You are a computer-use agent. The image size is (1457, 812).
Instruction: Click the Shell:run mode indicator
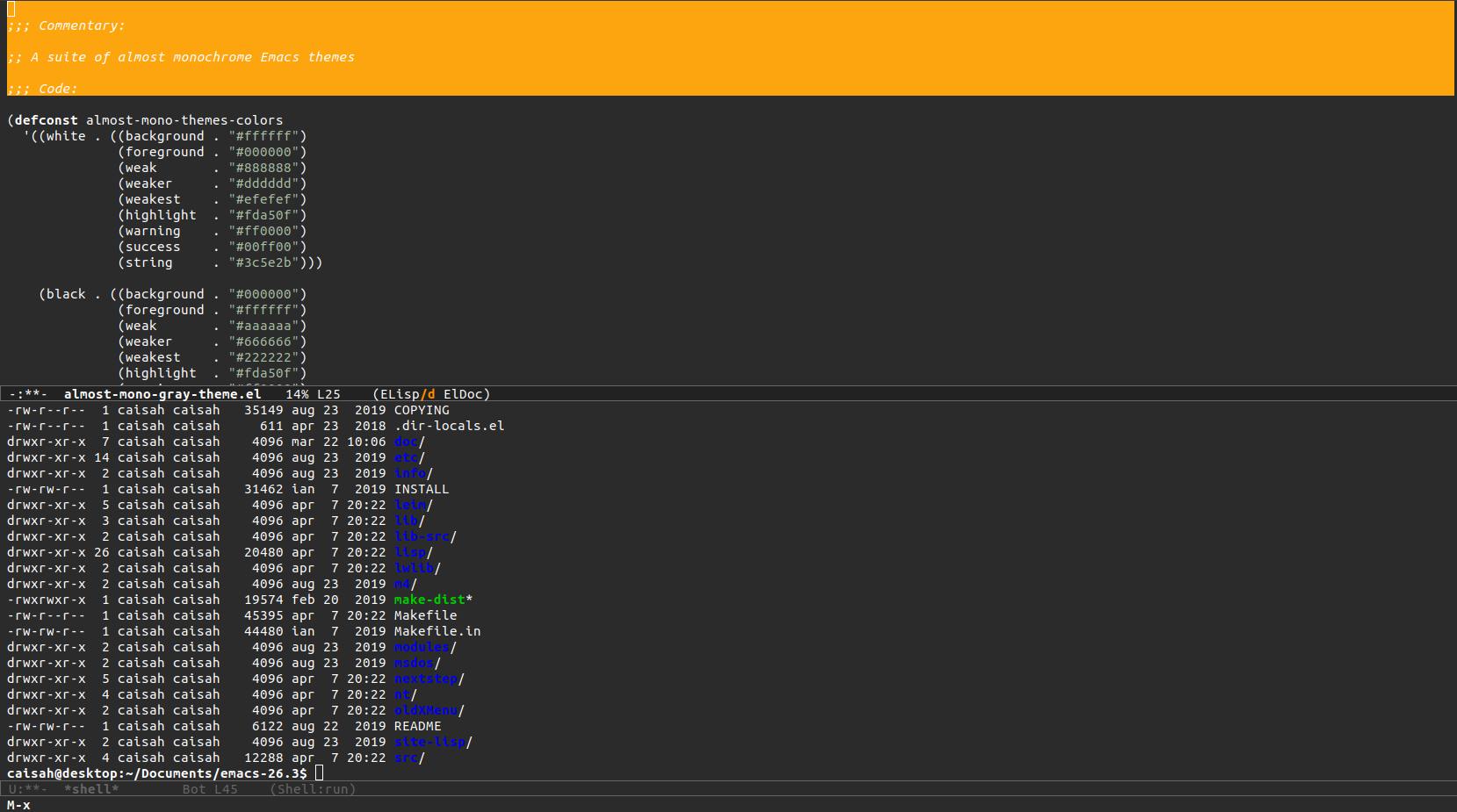[313, 789]
